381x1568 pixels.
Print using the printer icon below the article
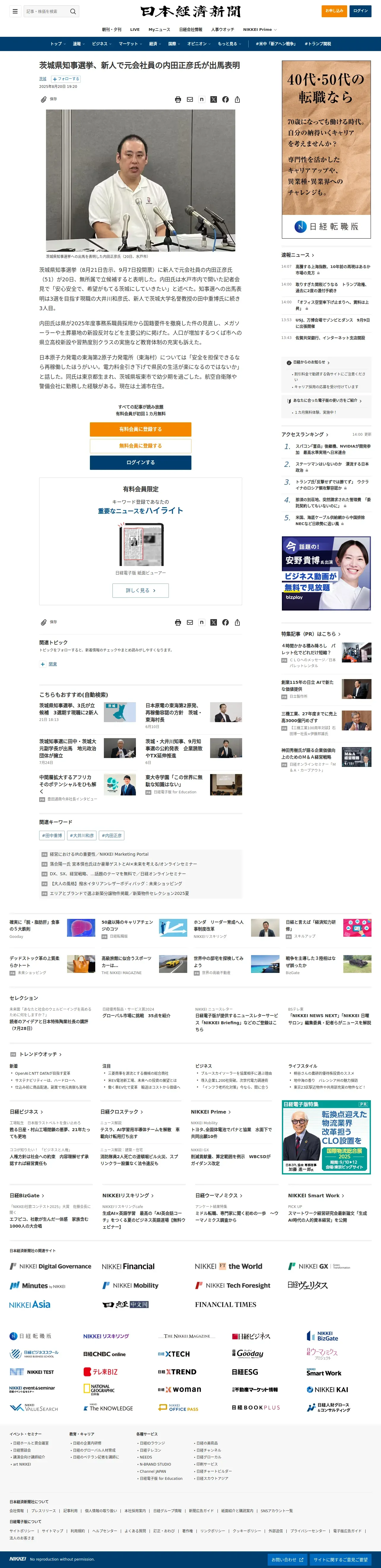coord(178,622)
